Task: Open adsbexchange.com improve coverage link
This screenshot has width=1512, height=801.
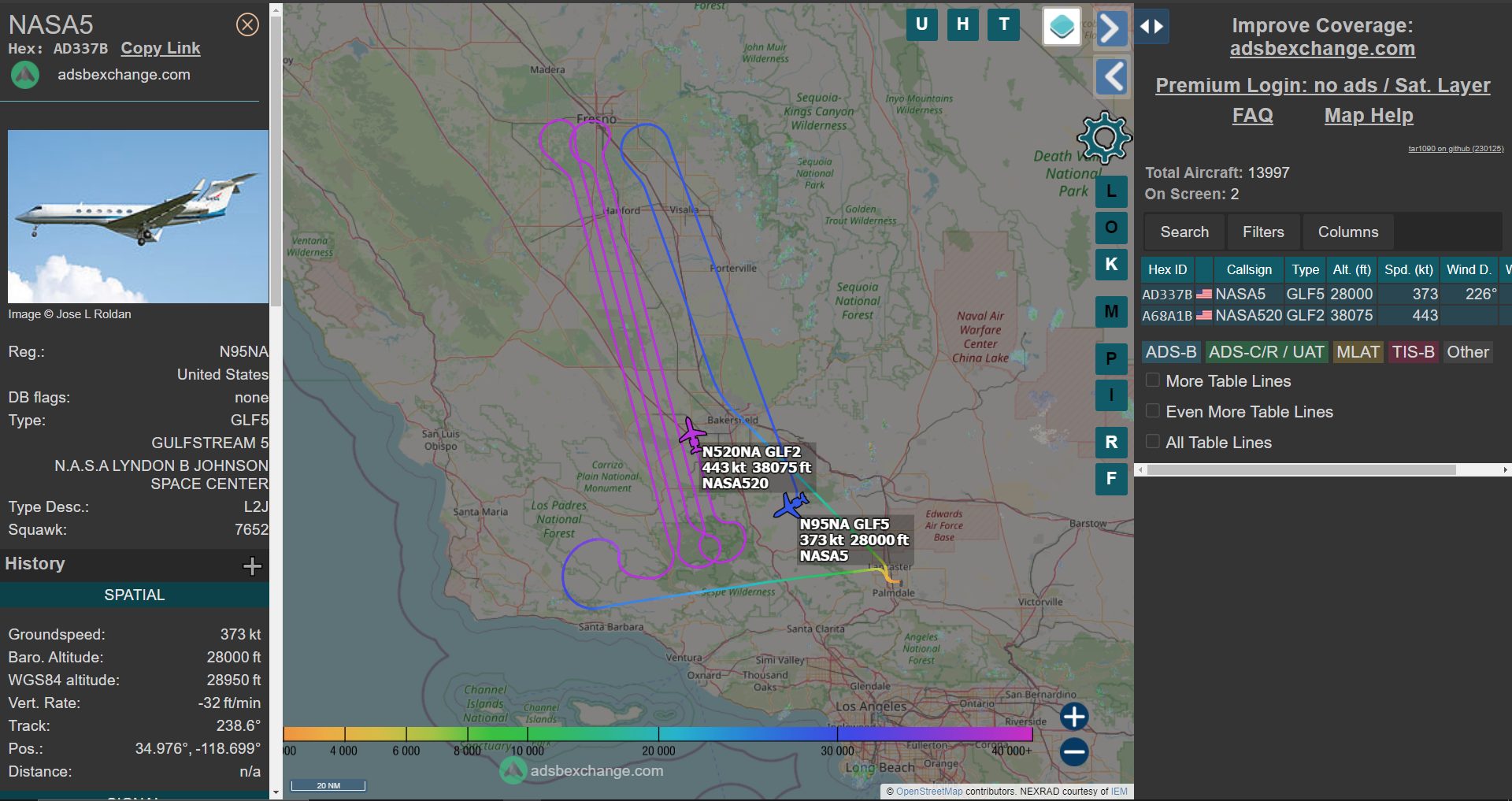Action: click(x=1322, y=49)
